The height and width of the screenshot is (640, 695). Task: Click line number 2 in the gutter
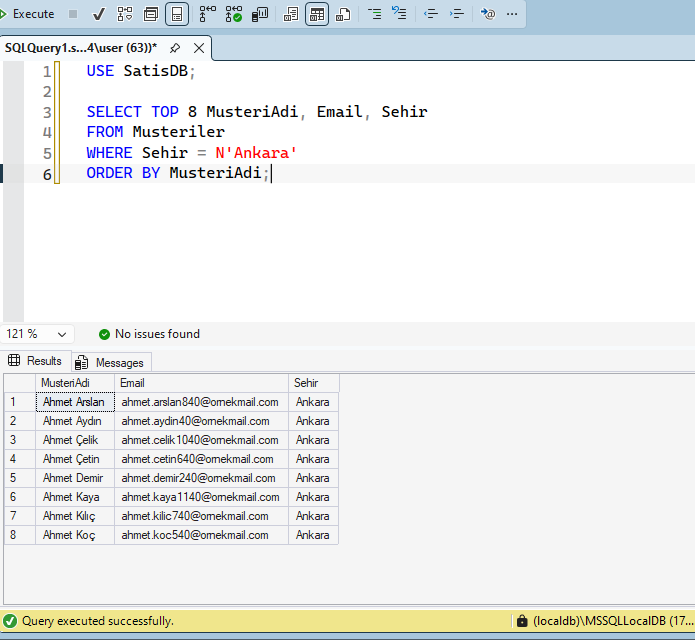[47, 92]
